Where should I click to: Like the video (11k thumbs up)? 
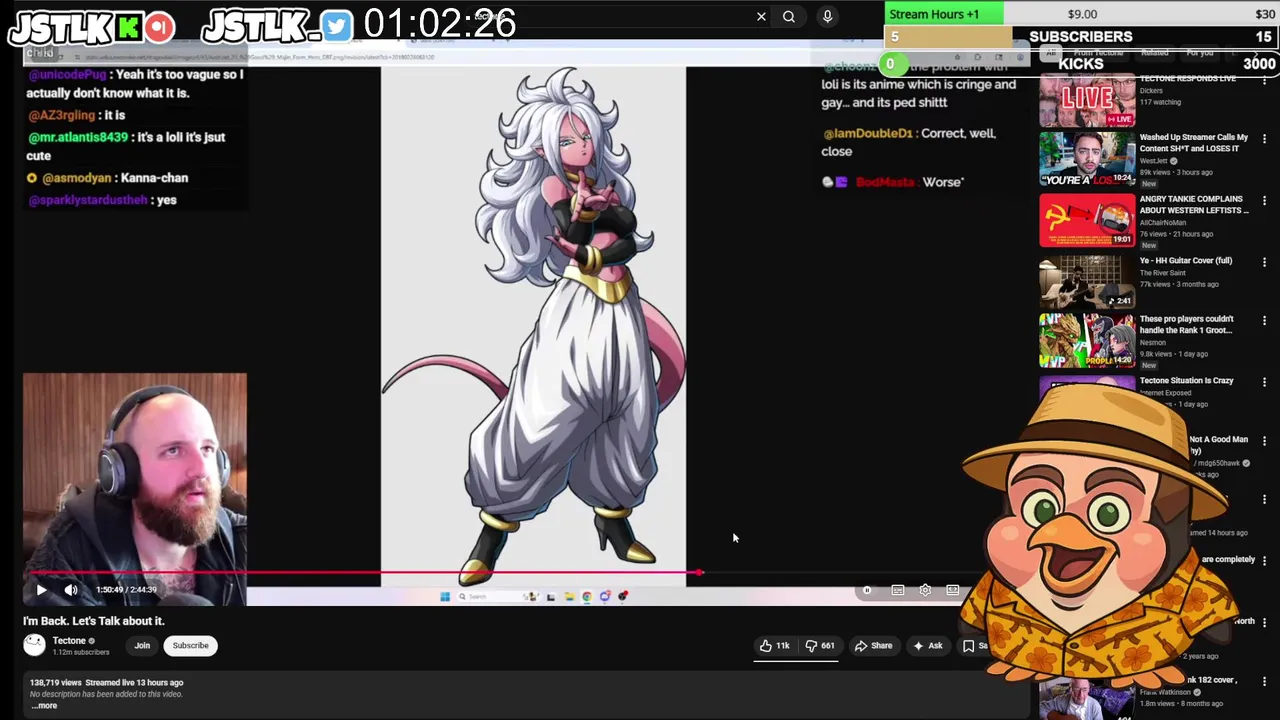click(775, 646)
